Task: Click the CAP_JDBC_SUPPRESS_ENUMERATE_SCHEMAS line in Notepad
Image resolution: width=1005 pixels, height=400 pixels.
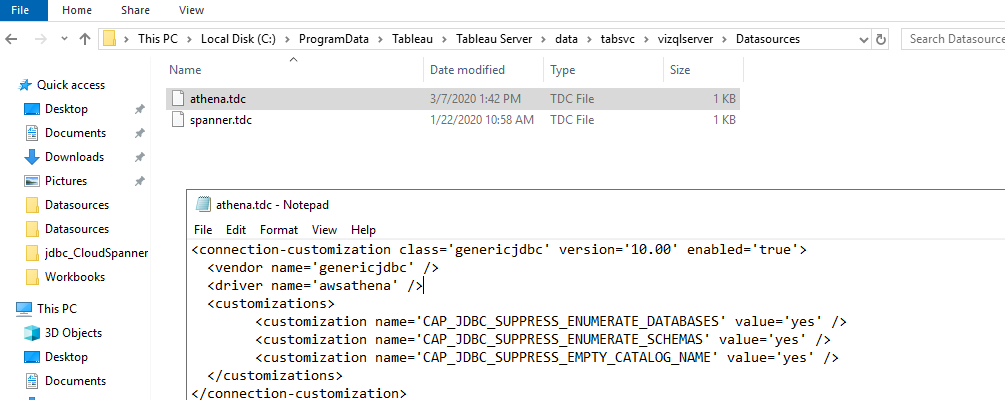Action: (543, 339)
